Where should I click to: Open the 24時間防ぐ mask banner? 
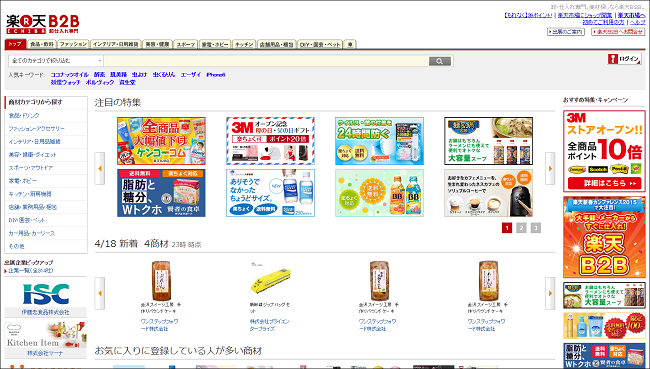[x=379, y=141]
